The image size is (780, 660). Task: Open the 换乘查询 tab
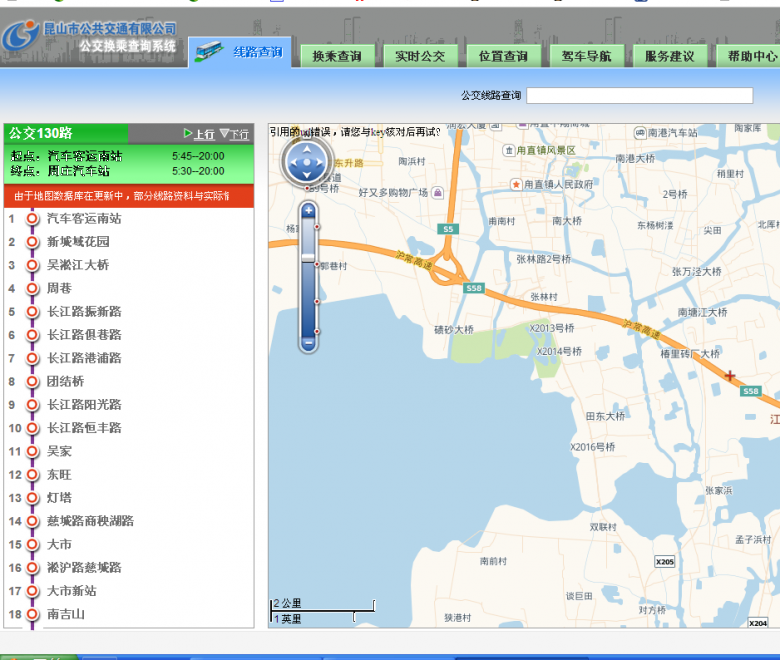click(337, 56)
